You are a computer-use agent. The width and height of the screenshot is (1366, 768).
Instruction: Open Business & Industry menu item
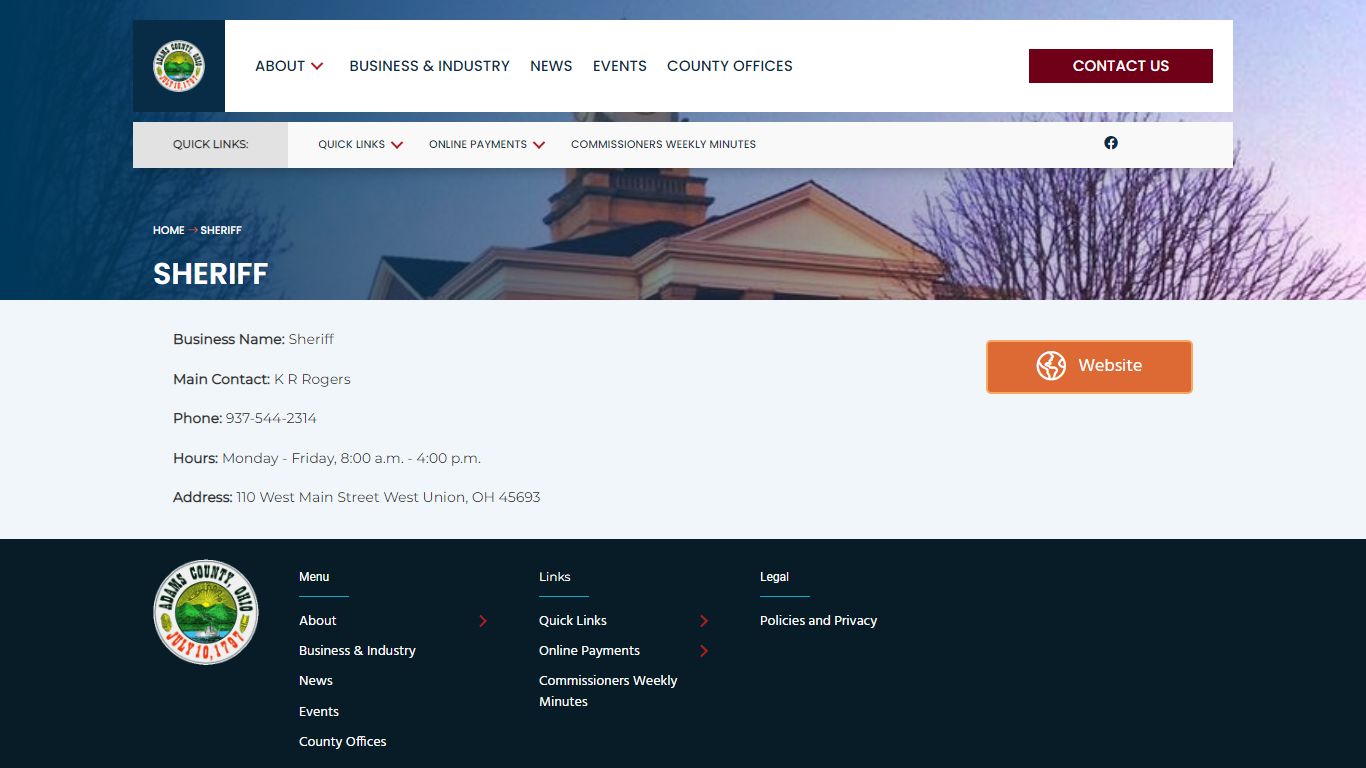click(429, 66)
